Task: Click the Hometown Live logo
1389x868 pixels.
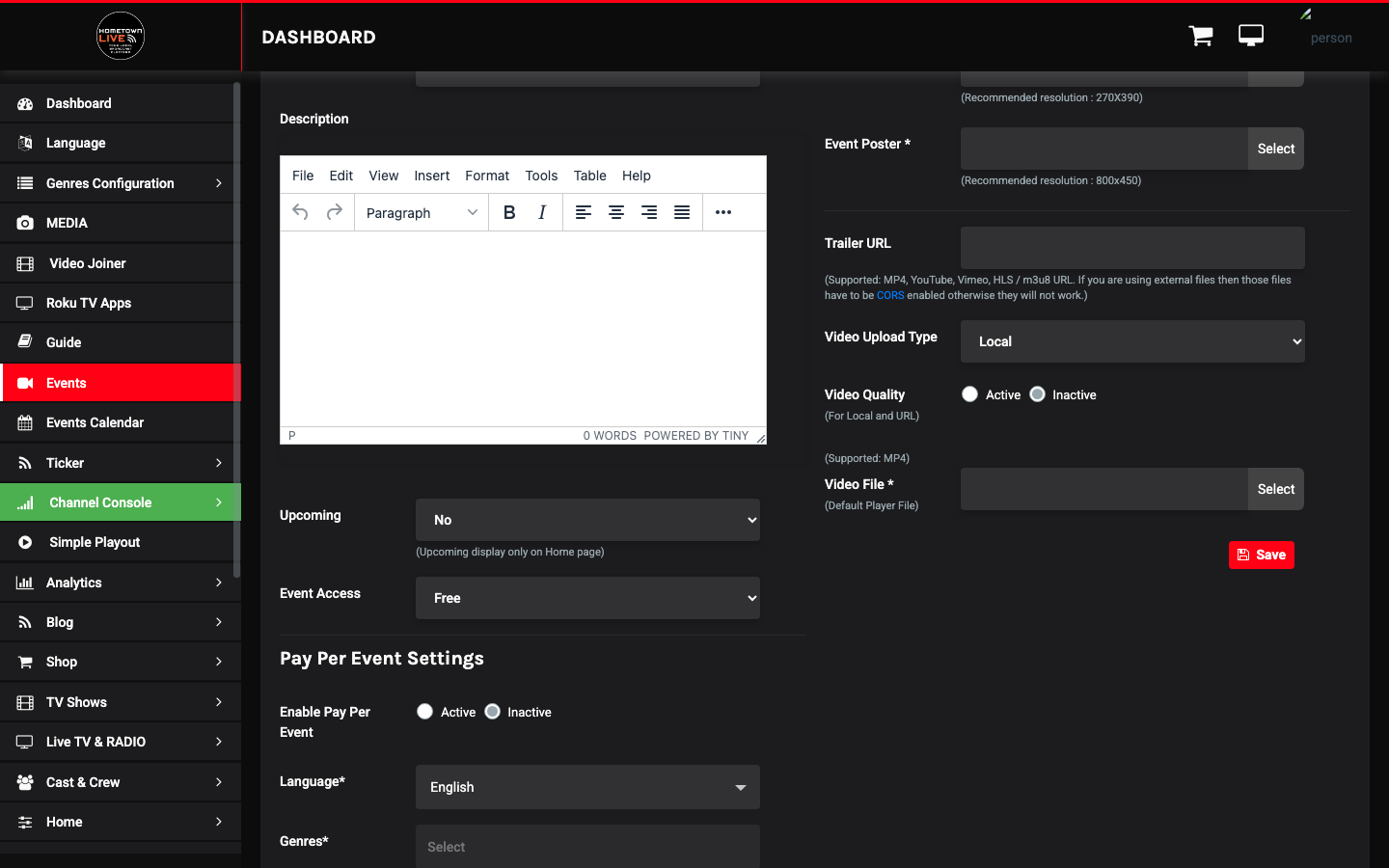Action: click(121, 37)
